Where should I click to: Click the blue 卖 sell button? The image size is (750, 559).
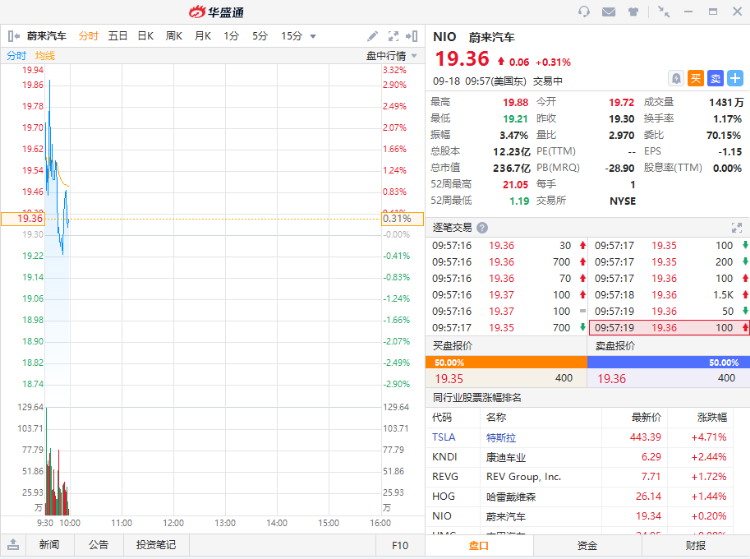point(715,78)
